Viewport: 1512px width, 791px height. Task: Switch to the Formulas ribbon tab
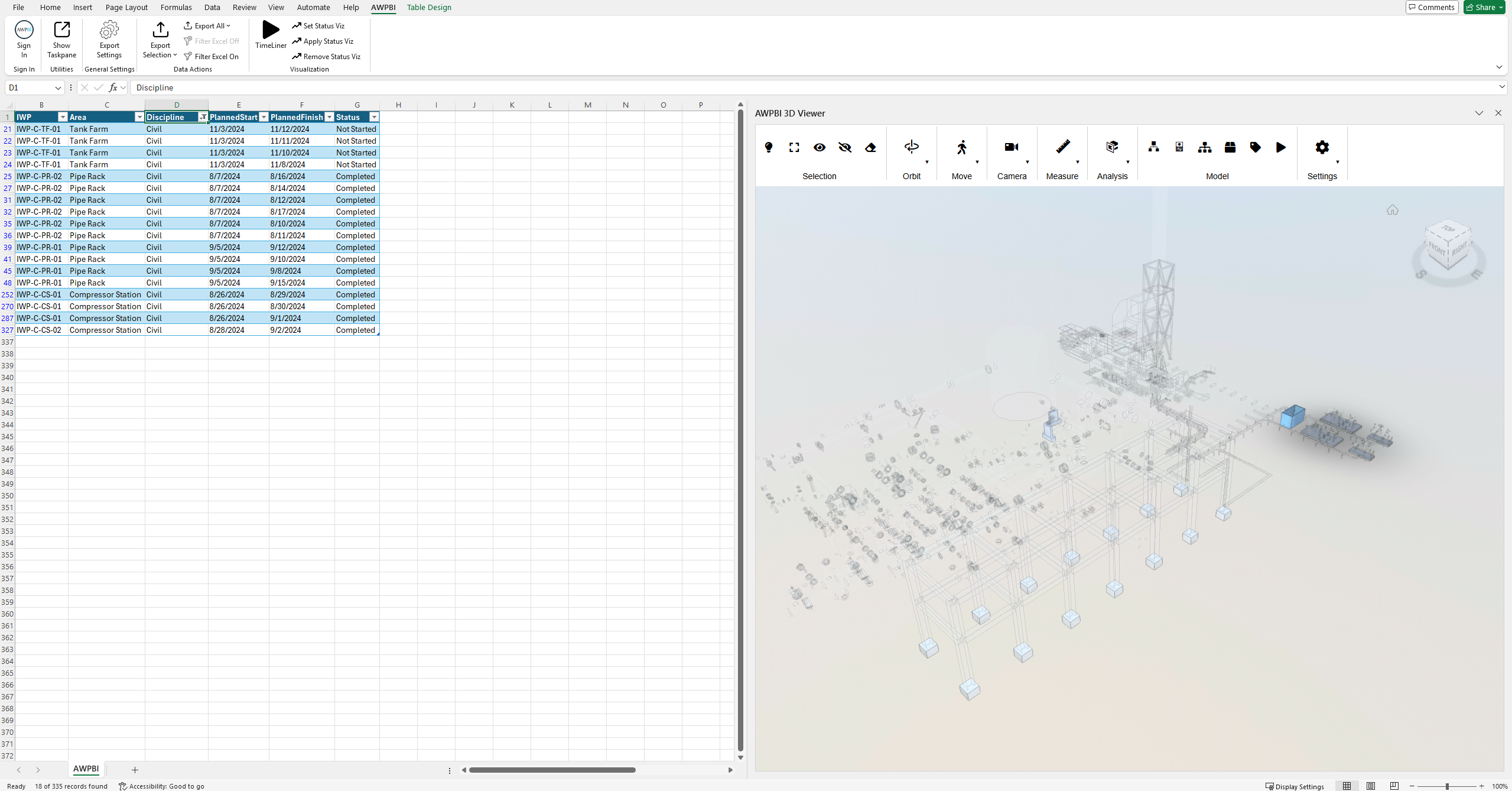(x=176, y=7)
